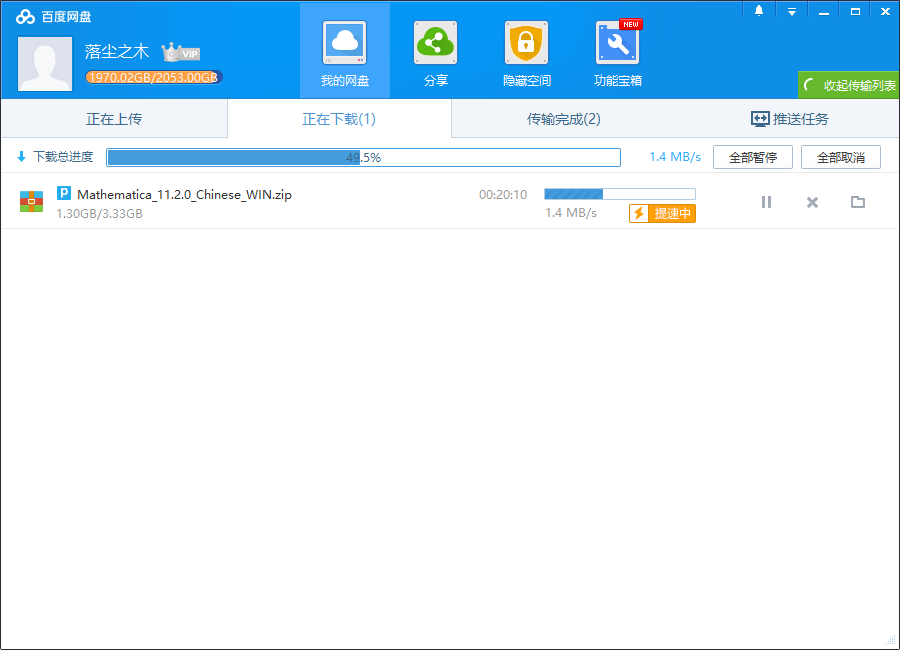Click the blue P badge next to filename
This screenshot has height=650, width=900.
point(64,193)
